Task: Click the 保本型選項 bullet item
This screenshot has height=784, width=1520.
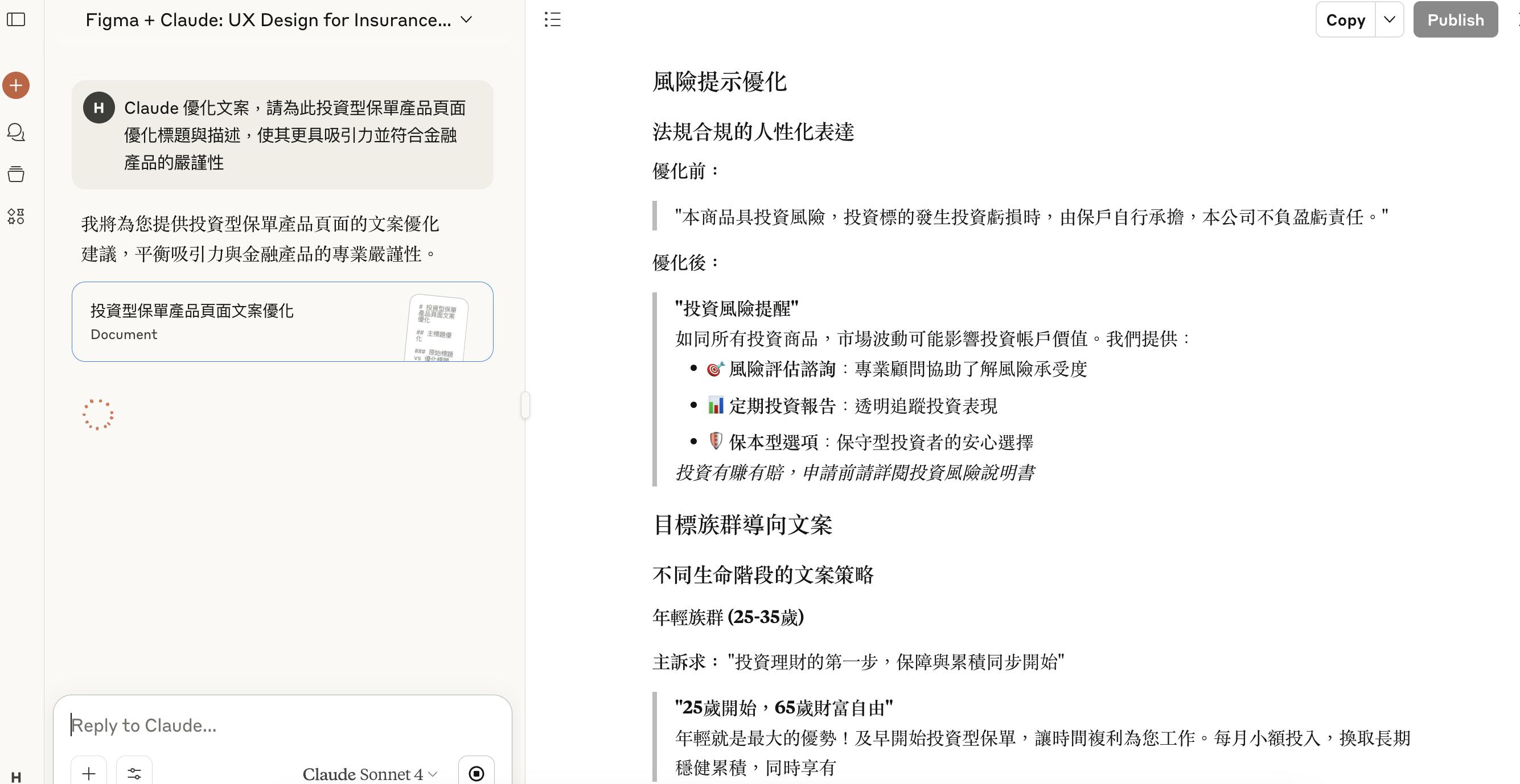Action: [870, 443]
